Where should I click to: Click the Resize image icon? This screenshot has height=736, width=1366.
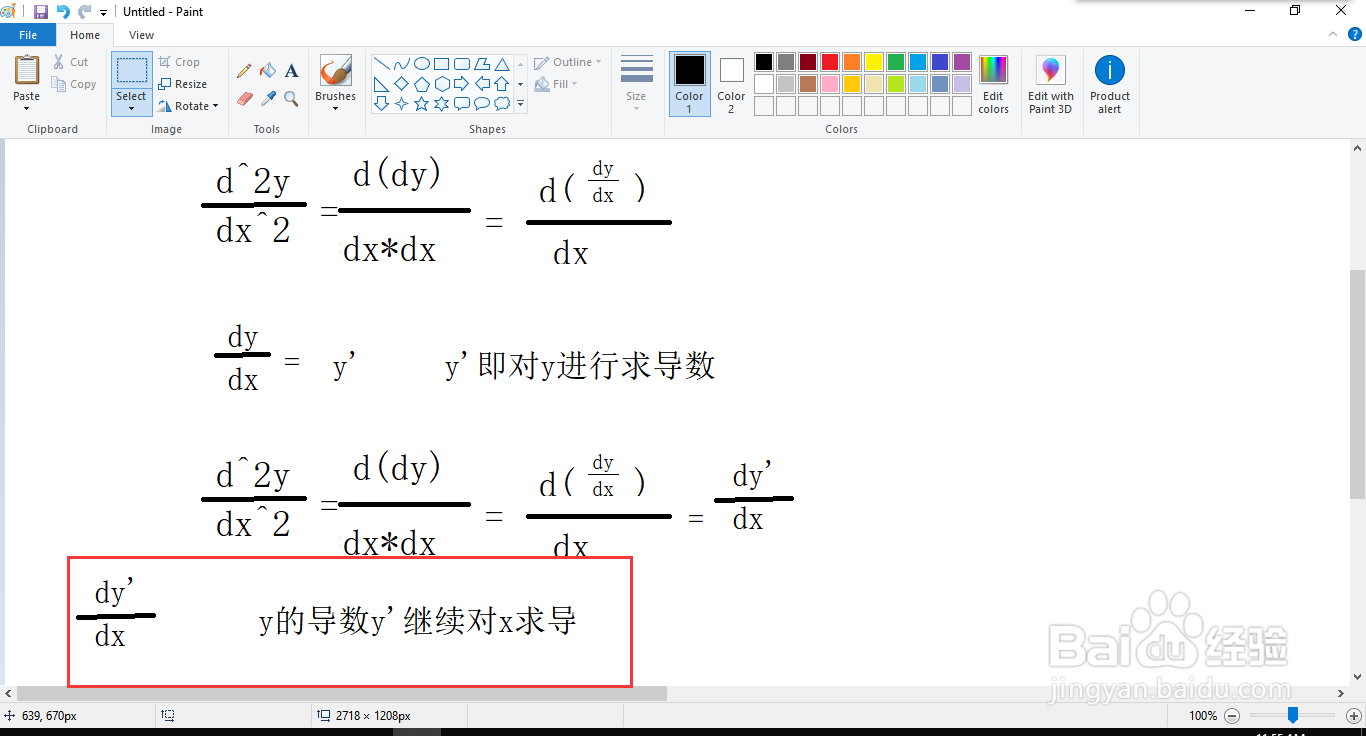[164, 83]
